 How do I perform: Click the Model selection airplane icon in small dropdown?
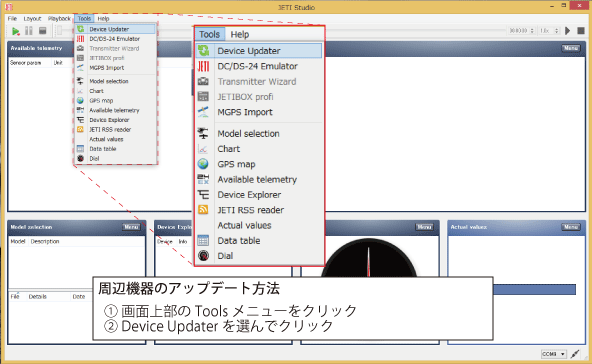point(80,81)
